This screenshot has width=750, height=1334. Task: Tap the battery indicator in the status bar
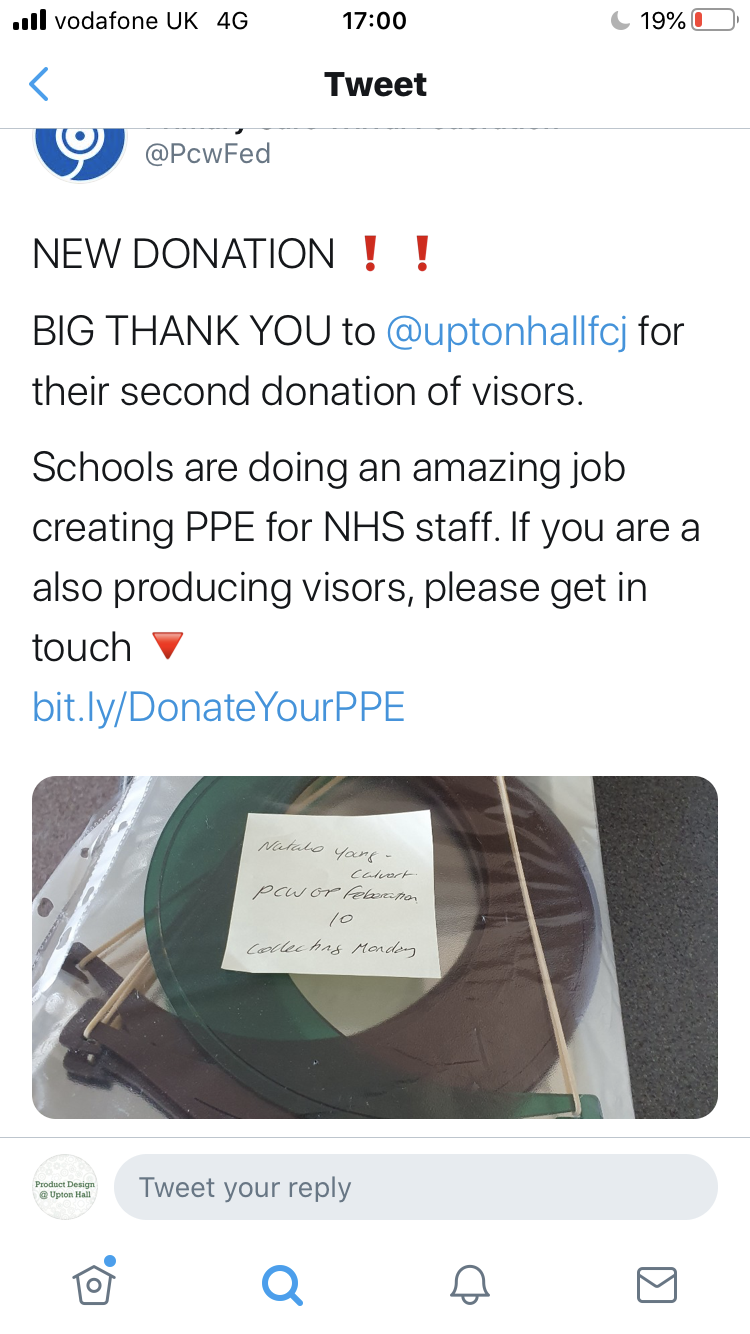[x=714, y=20]
